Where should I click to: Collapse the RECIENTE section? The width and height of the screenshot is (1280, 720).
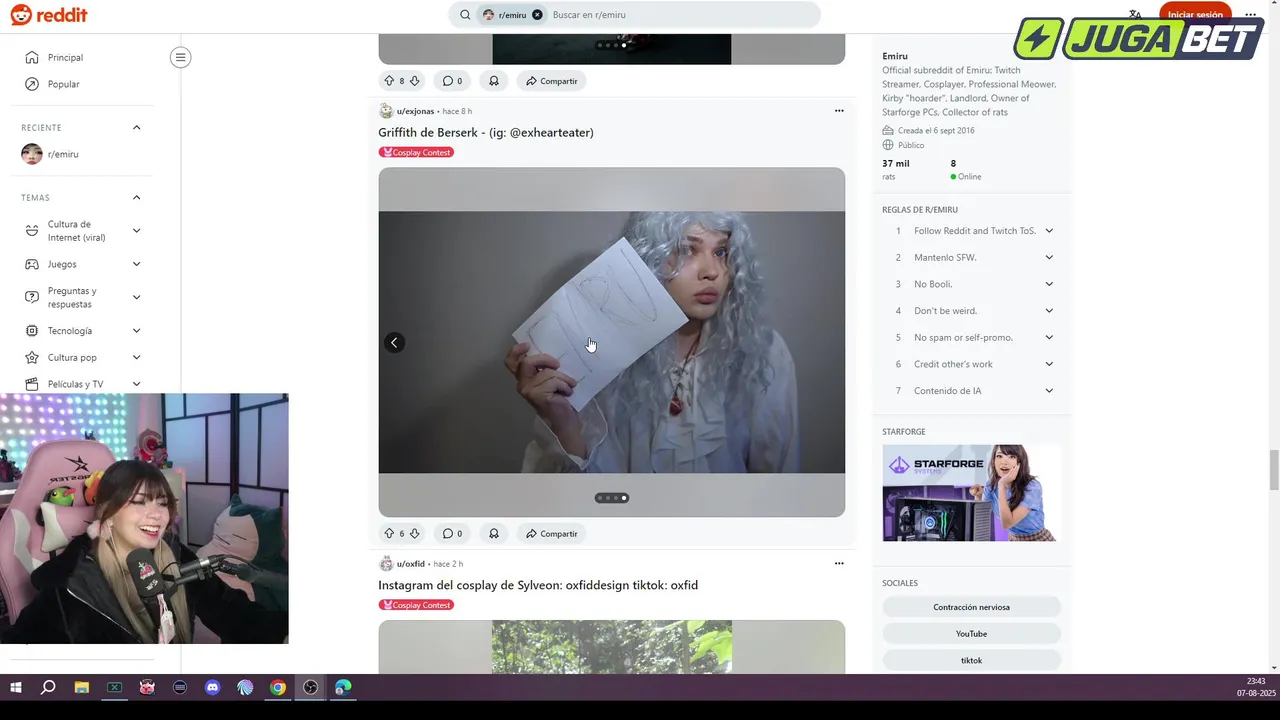(137, 127)
